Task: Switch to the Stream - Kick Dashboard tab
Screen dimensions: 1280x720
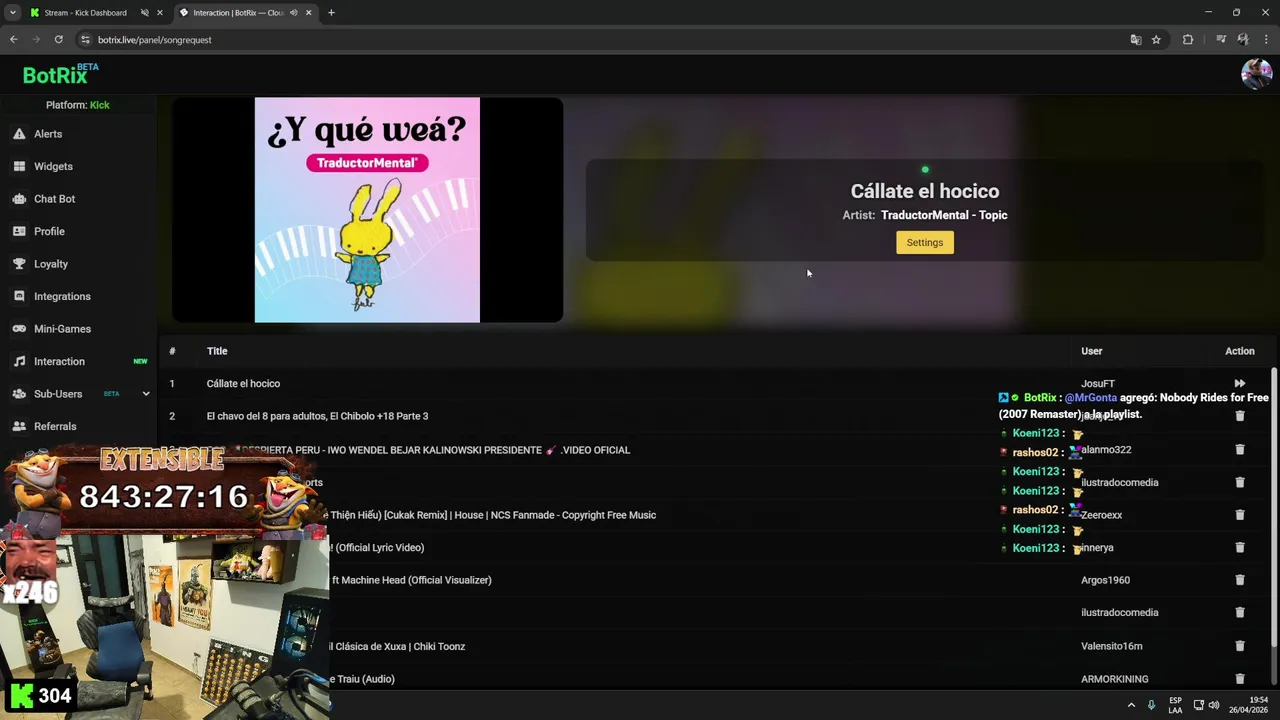Action: tap(85, 13)
